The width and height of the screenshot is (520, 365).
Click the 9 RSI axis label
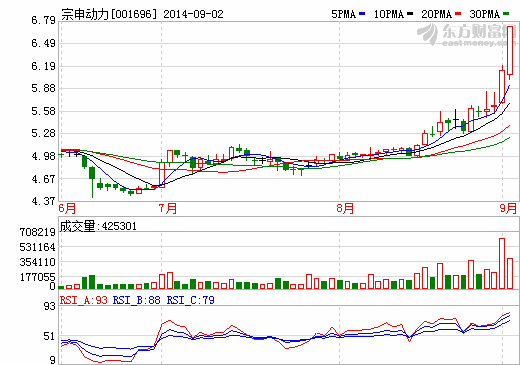tap(52, 360)
